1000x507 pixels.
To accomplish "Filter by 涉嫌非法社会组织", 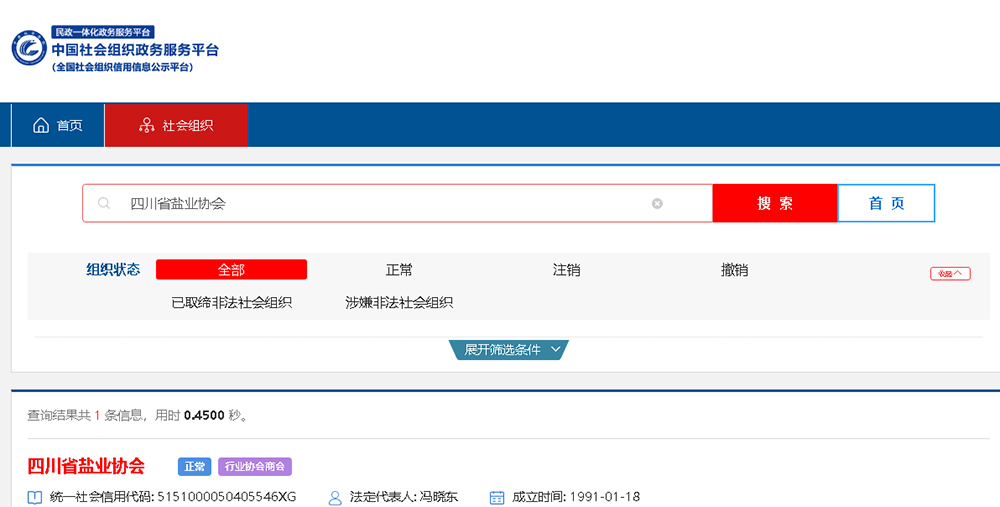I will pos(399,302).
